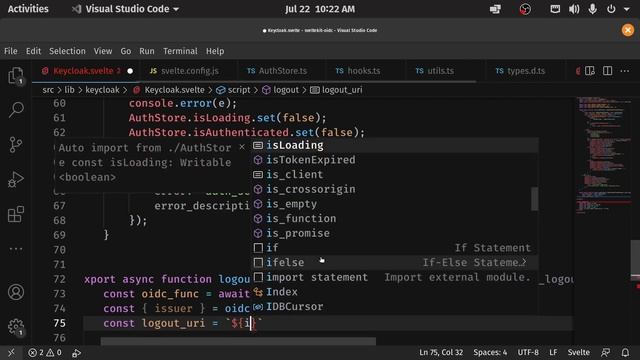Open the Go menu
The height and width of the screenshot is (360, 640).
(x=126, y=51)
